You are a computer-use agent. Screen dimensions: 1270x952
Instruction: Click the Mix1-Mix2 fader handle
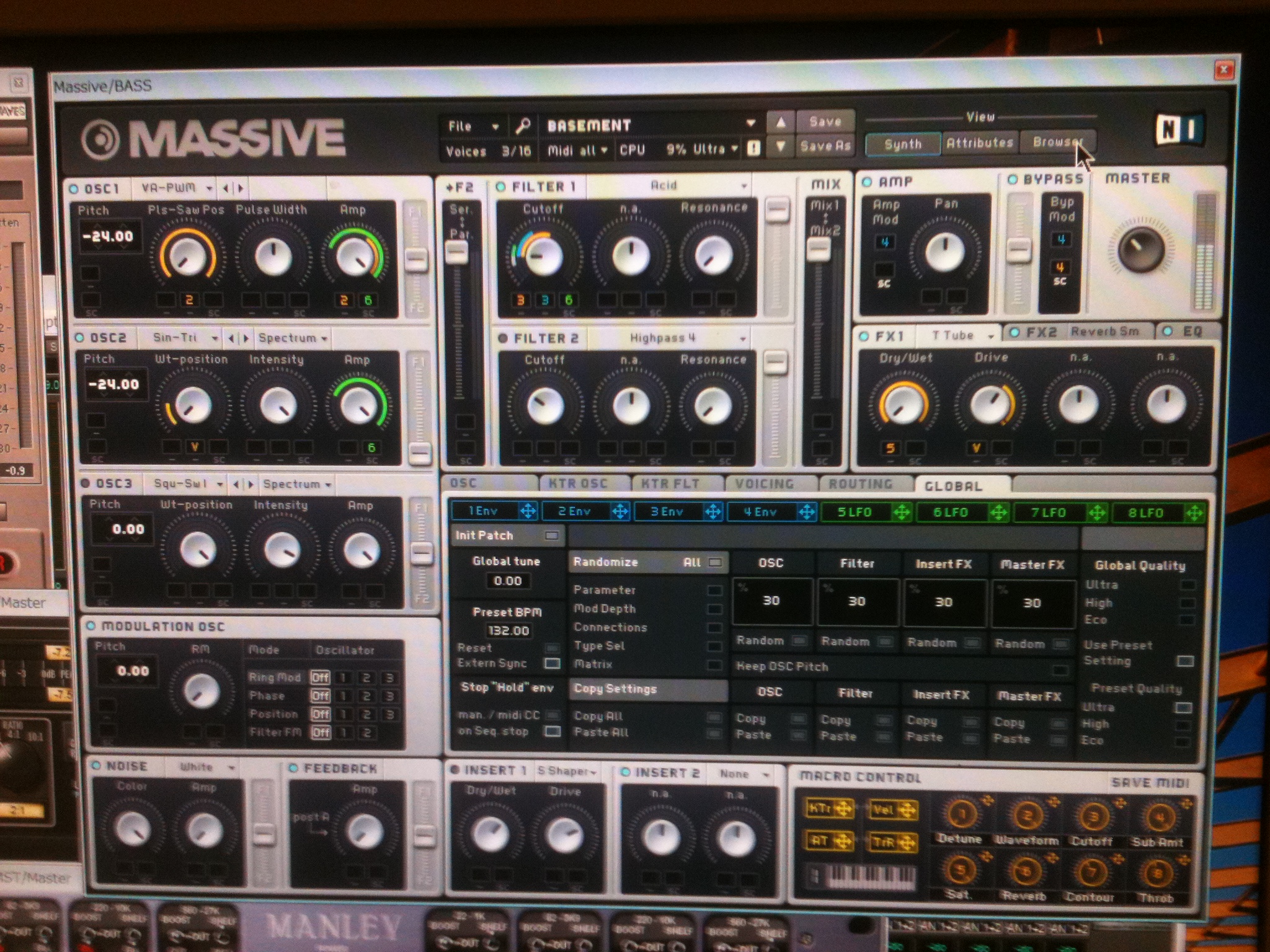coord(819,249)
